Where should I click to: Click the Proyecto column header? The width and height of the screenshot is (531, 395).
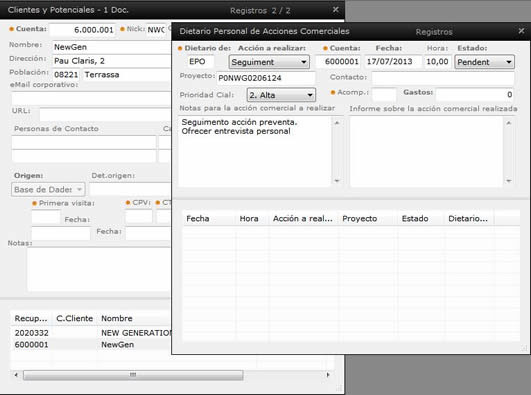point(368,219)
